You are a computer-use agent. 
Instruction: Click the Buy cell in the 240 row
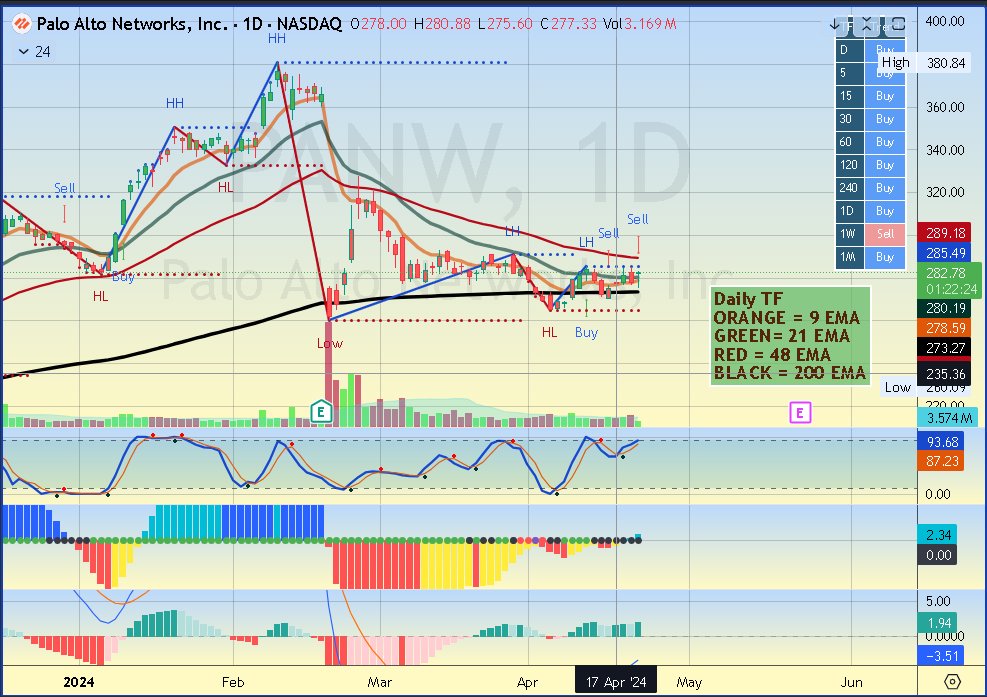pyautogui.click(x=884, y=188)
